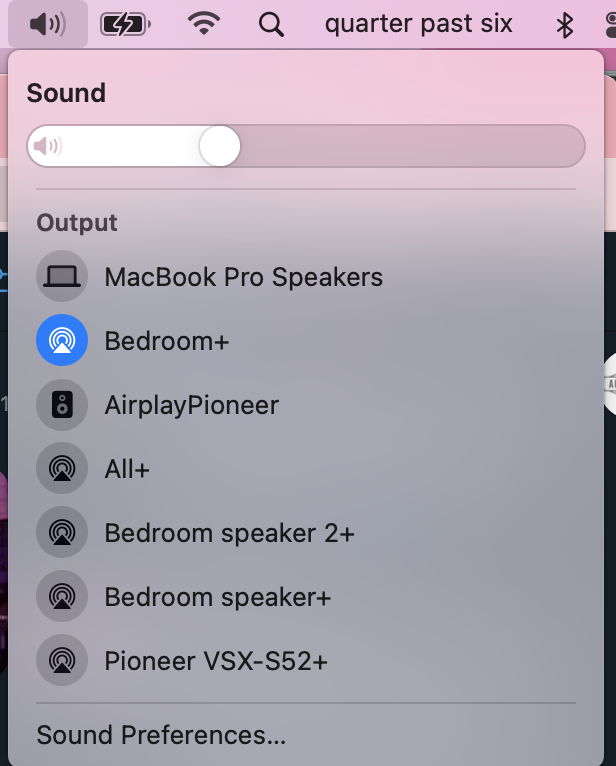
Task: Click the quarter past six clock
Action: [419, 23]
